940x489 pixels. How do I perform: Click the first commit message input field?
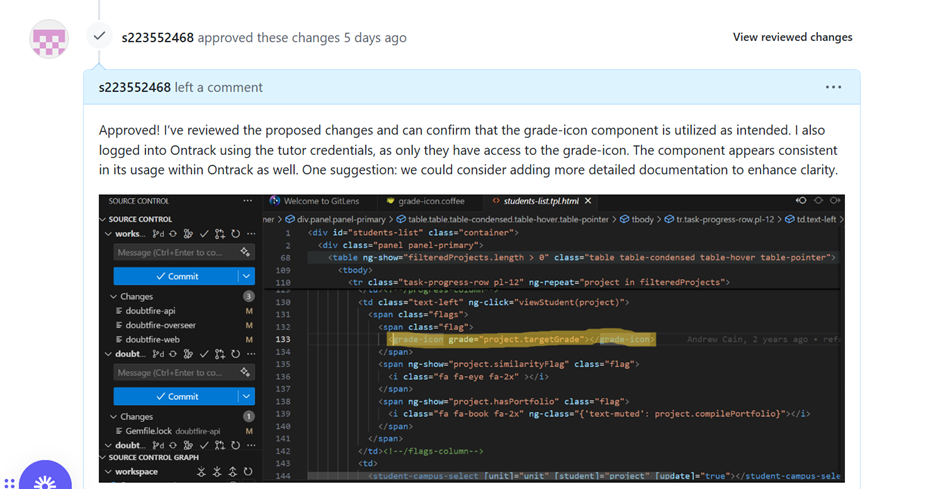pos(170,252)
